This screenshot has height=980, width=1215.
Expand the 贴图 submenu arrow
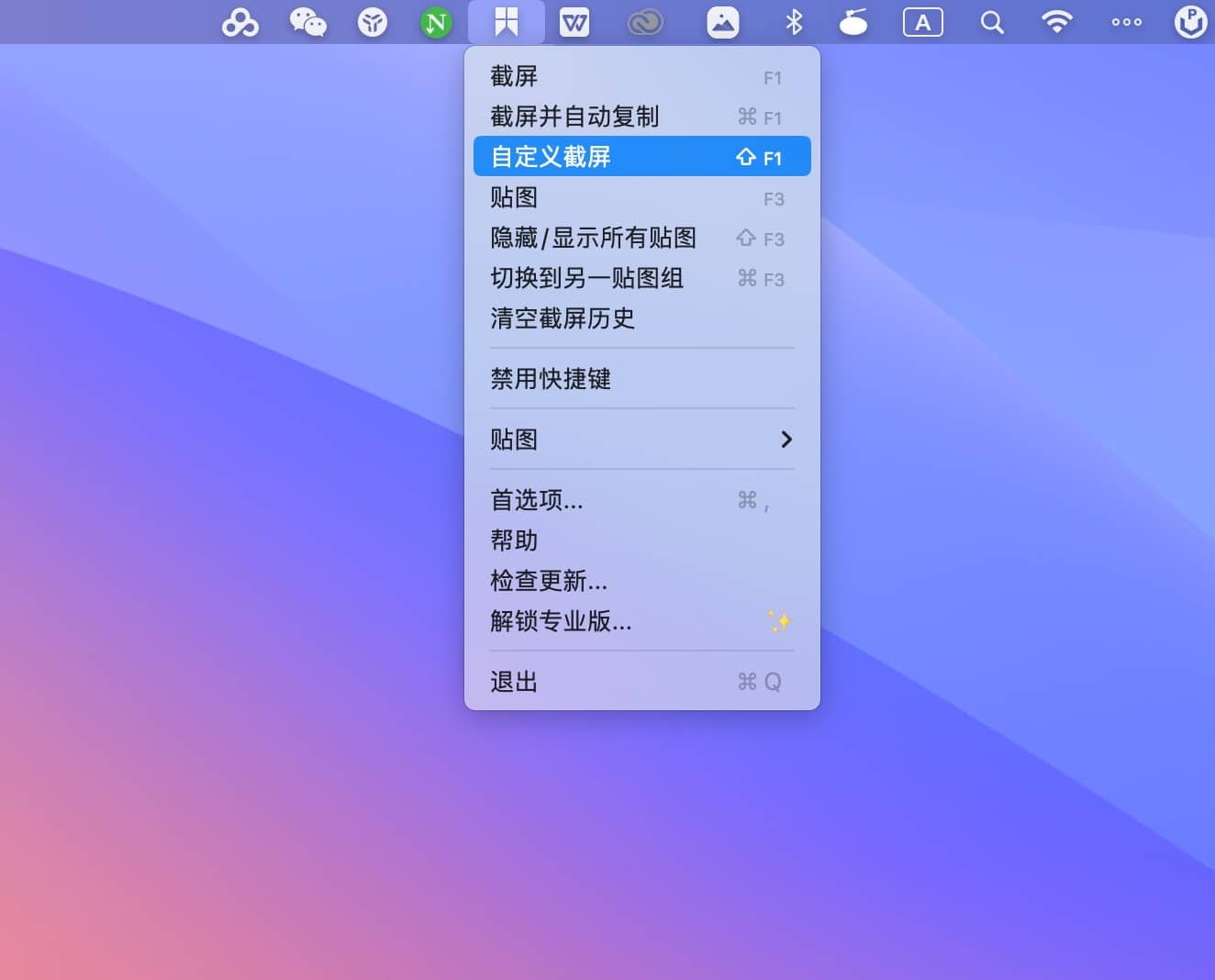786,440
